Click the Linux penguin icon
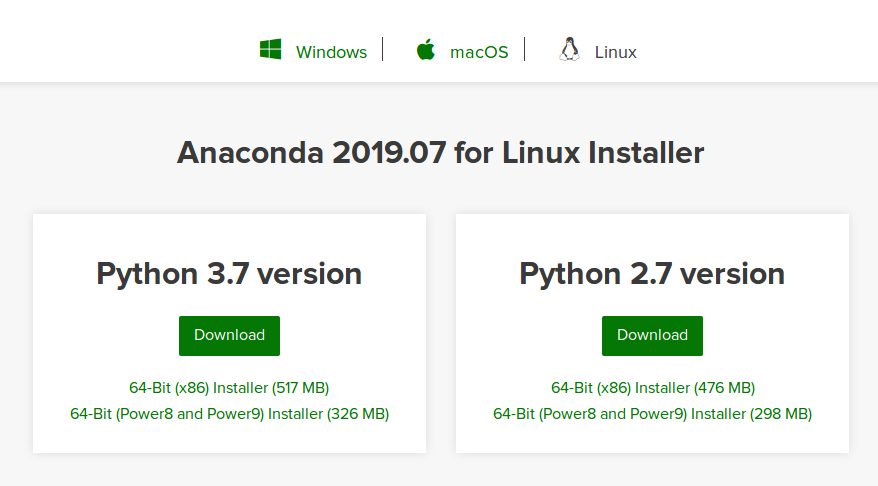The image size is (878, 486). pos(569,50)
